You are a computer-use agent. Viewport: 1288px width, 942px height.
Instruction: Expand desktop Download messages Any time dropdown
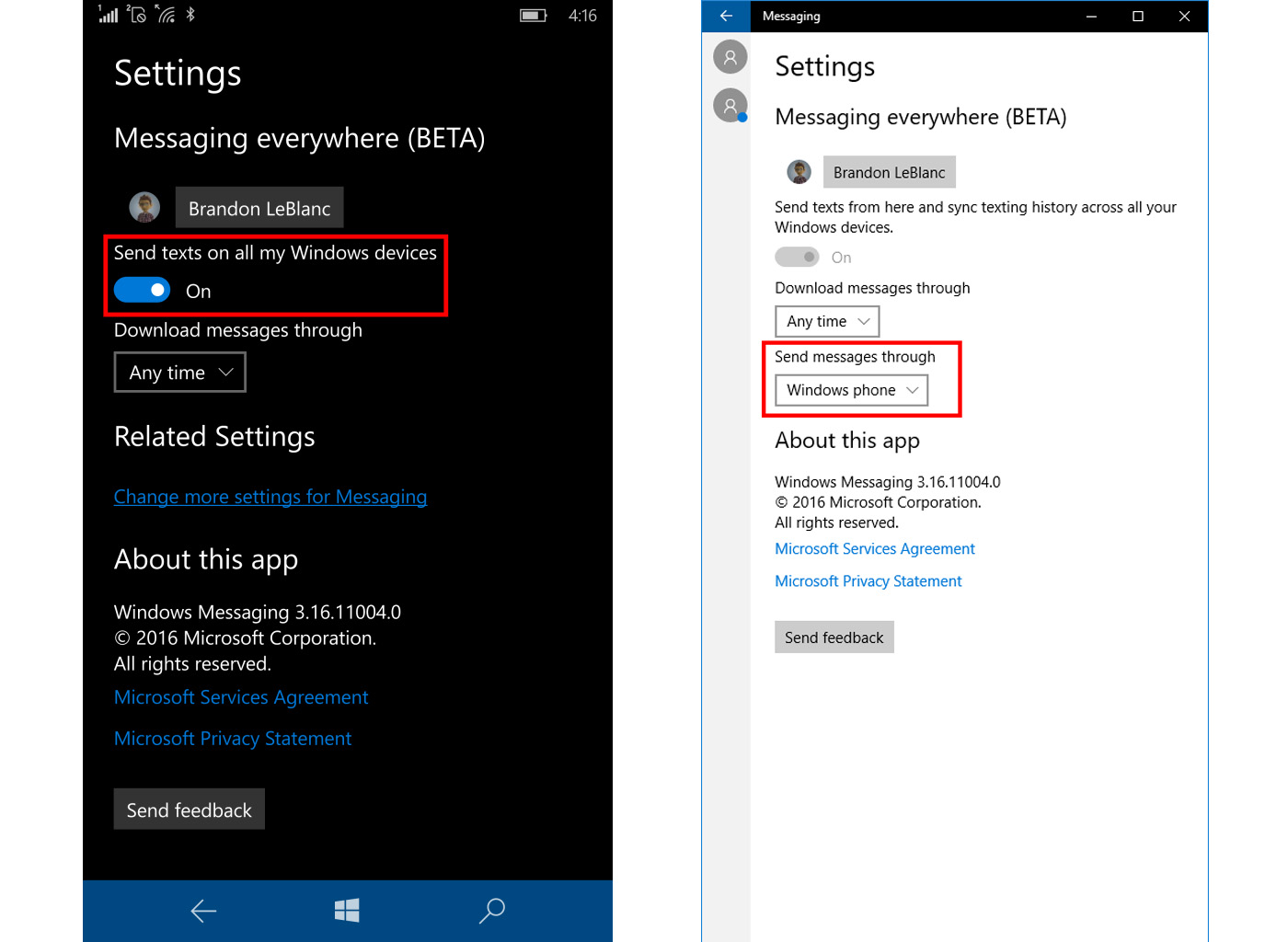pyautogui.click(x=827, y=321)
